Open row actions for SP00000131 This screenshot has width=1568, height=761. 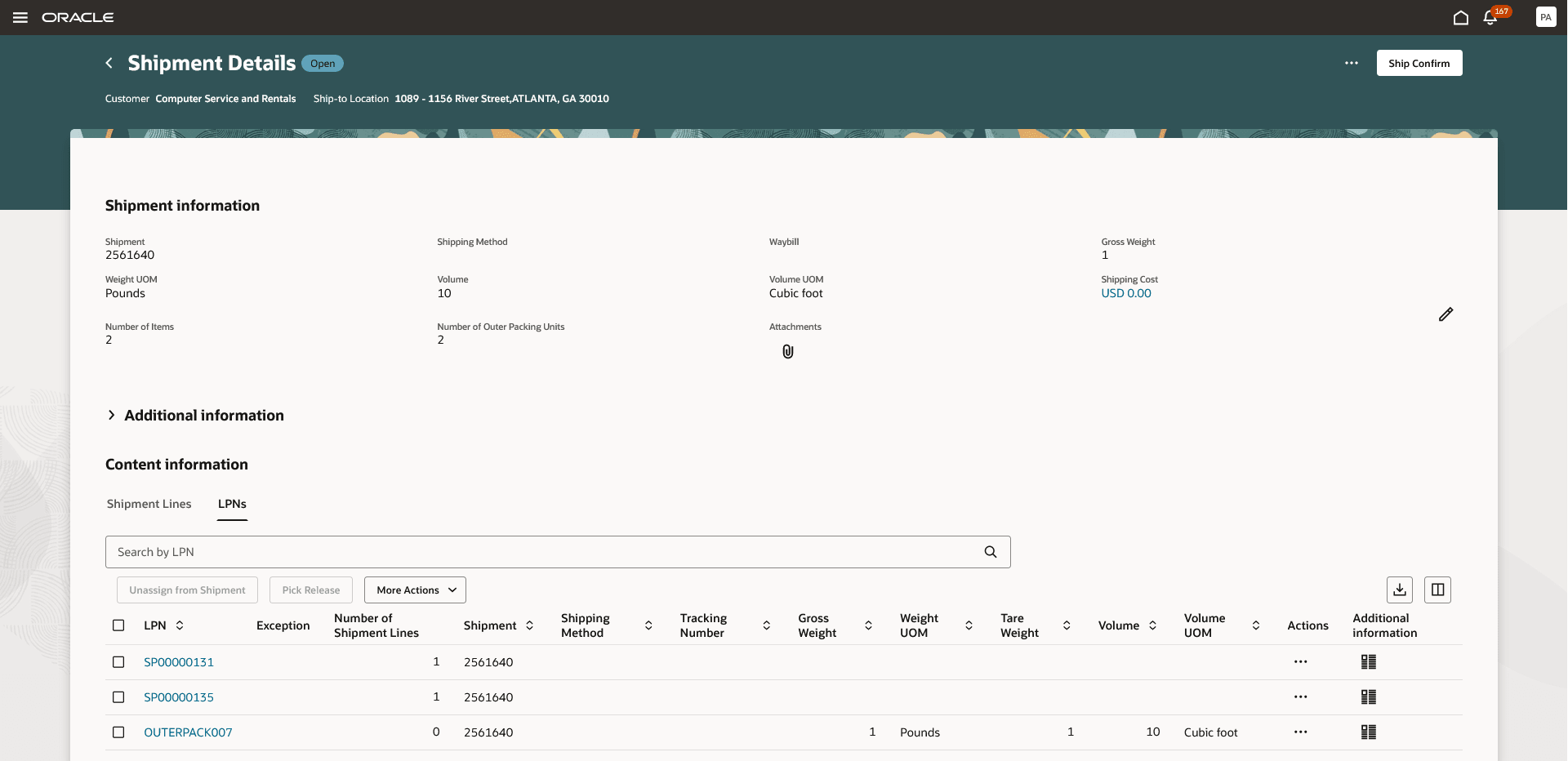(1301, 662)
